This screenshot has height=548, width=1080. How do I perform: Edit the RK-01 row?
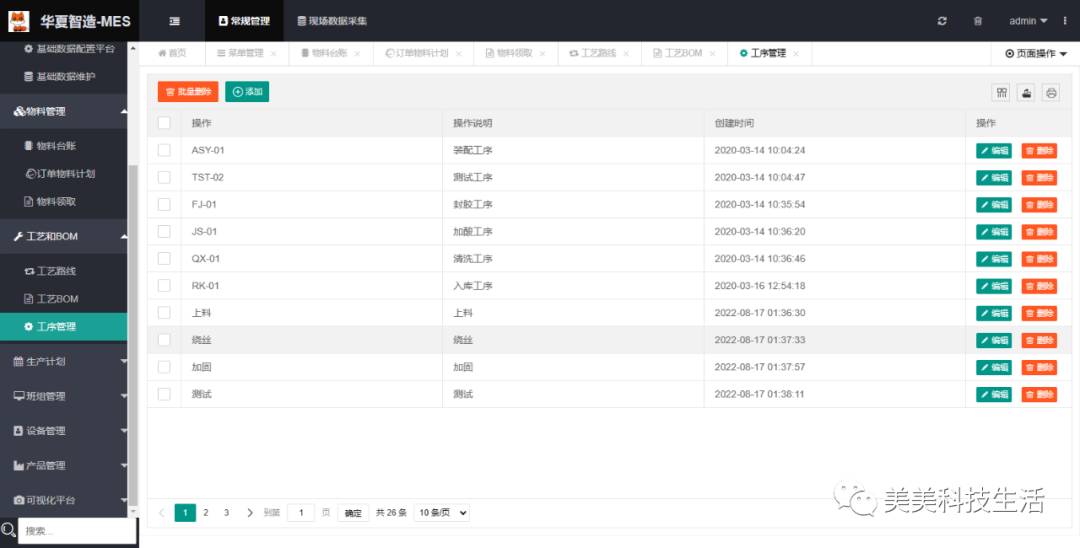[994, 286]
